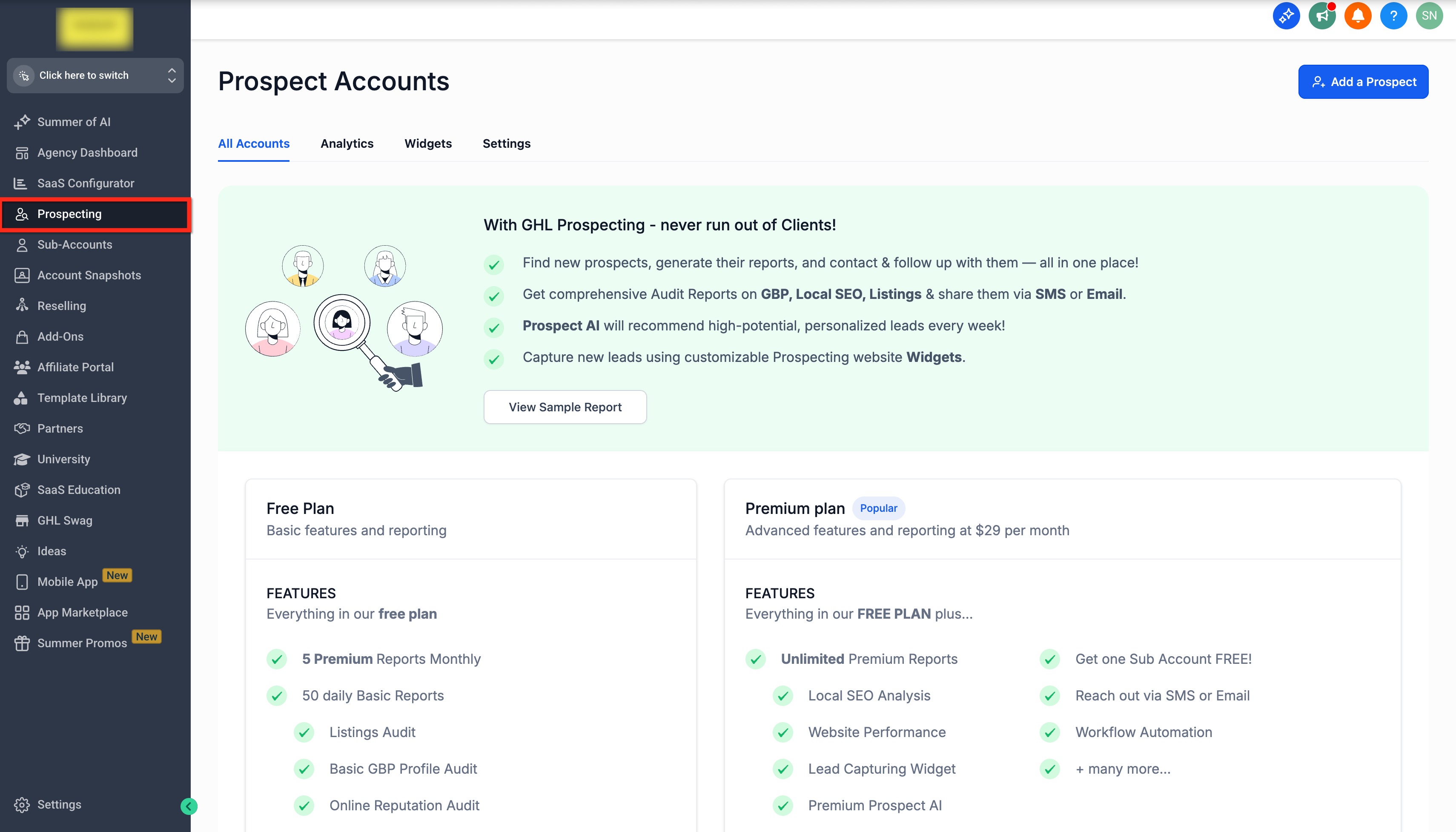Open the orange bell notifications

click(x=1358, y=15)
